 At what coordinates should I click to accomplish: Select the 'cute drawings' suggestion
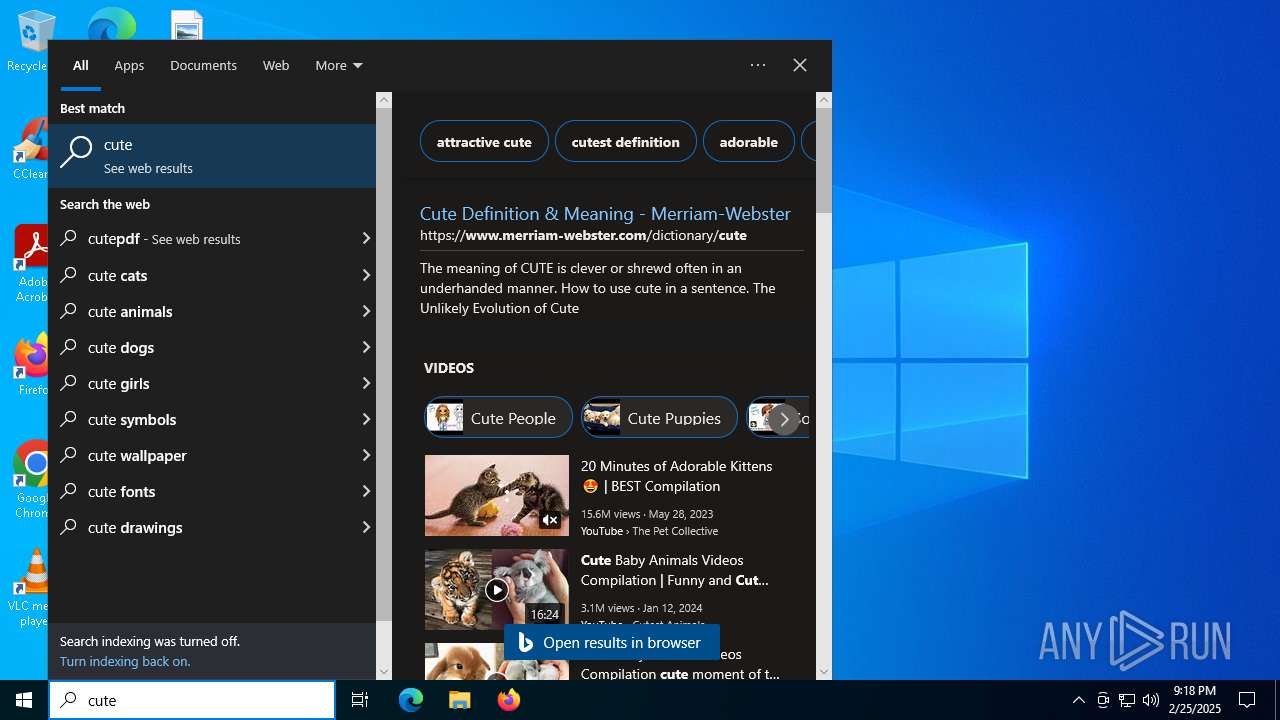click(x=200, y=527)
